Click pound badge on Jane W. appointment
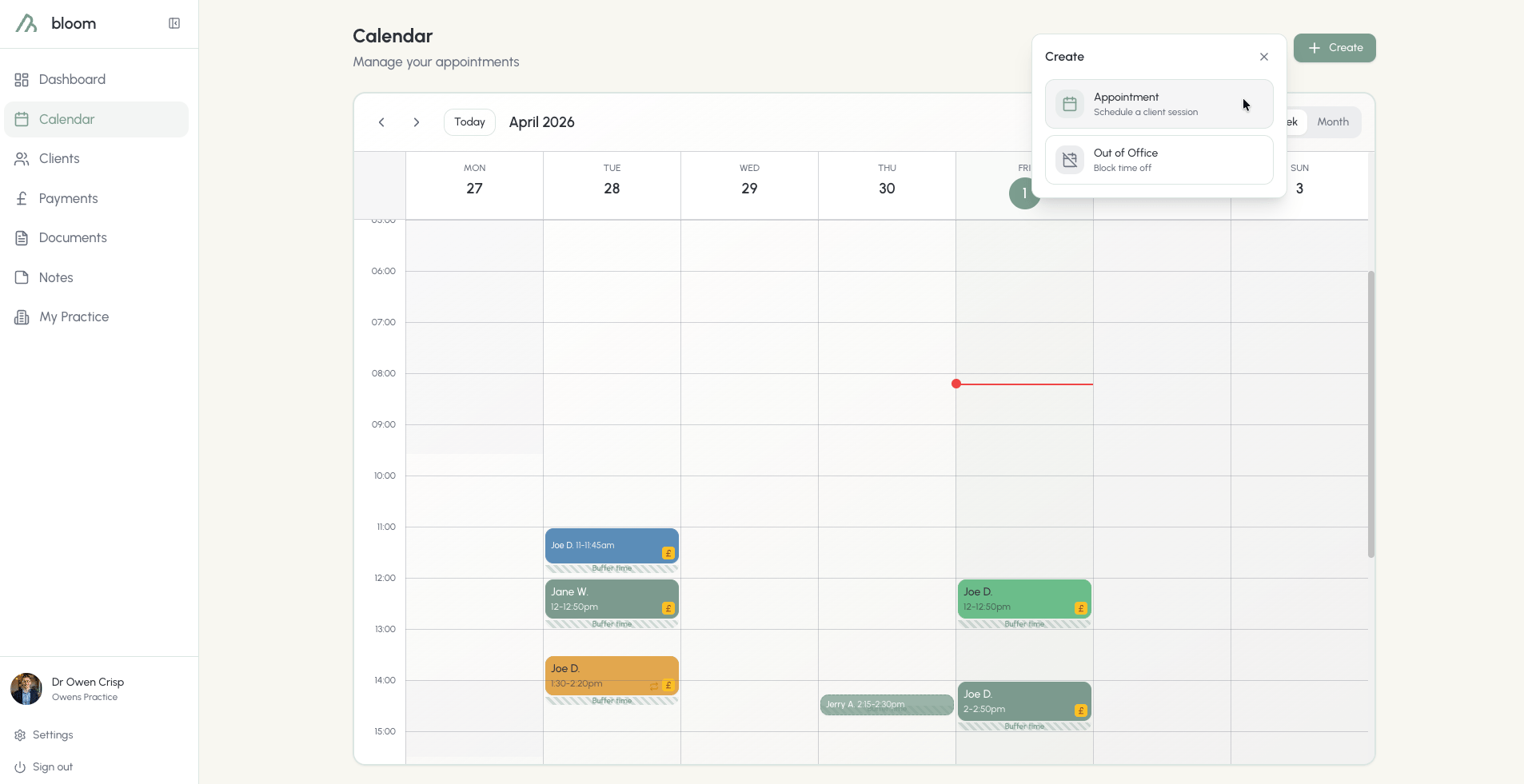 click(668, 608)
